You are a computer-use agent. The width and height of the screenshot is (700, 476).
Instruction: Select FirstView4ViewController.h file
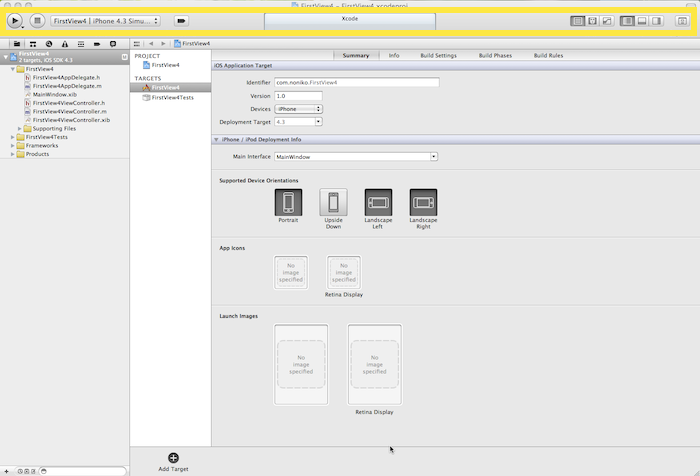point(69,103)
